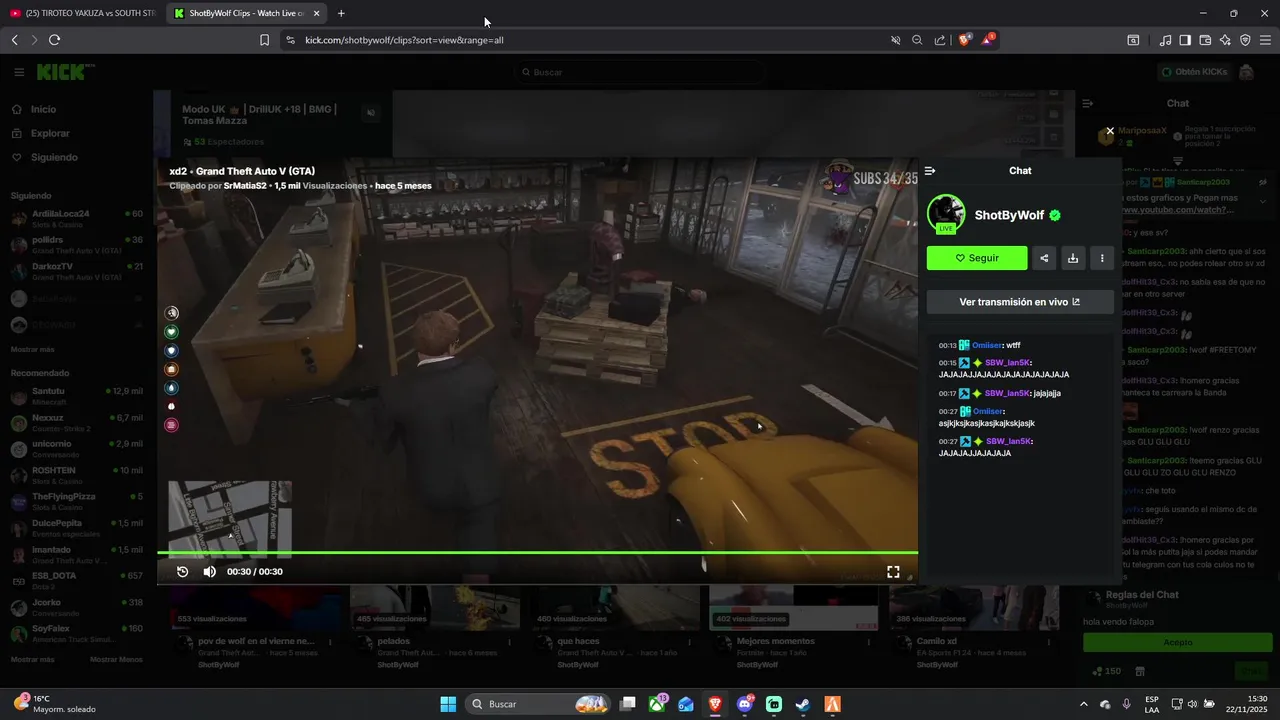Focus the Kick Buscar search field
The height and width of the screenshot is (720, 1280).
[x=640, y=72]
